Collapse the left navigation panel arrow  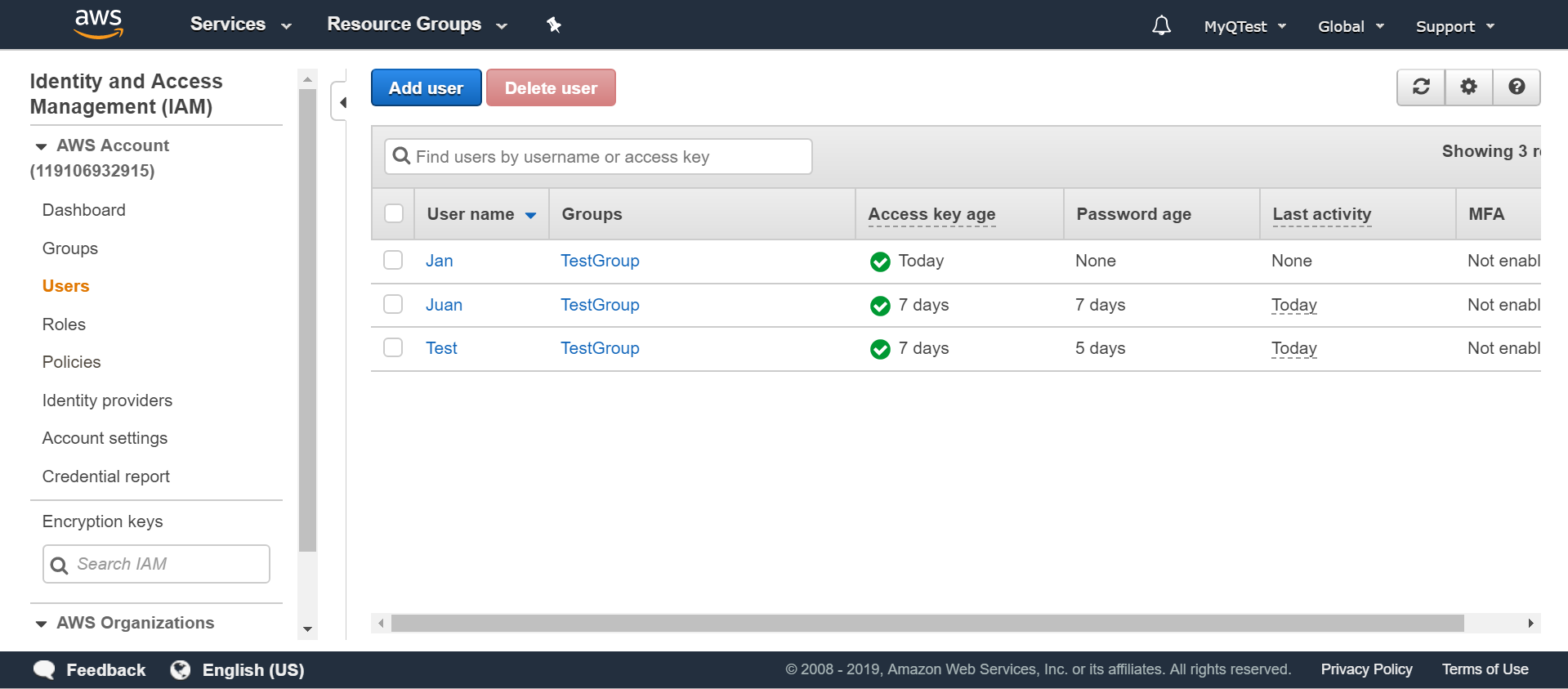click(342, 102)
